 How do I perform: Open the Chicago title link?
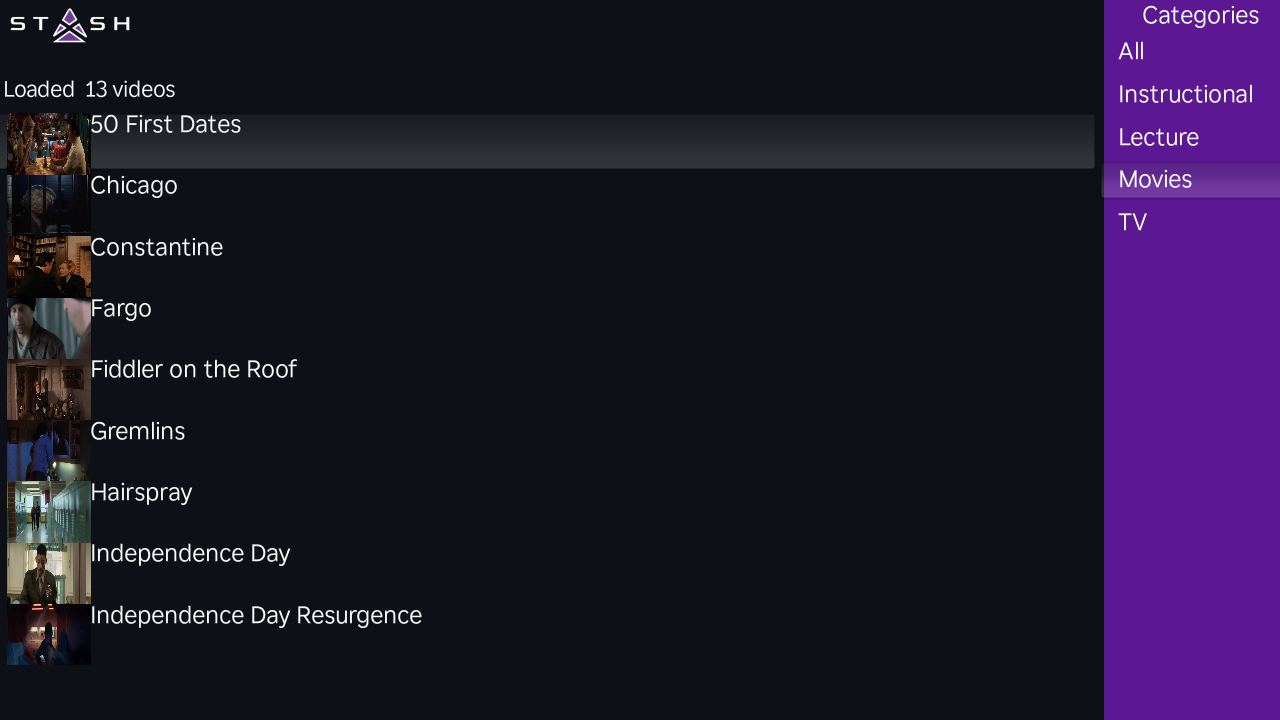pyautogui.click(x=134, y=186)
